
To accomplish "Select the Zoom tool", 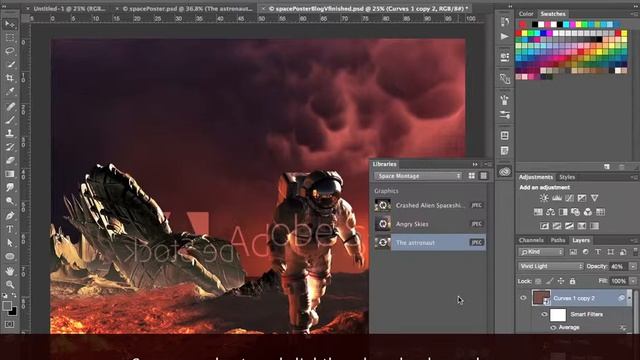I will (x=10, y=284).
